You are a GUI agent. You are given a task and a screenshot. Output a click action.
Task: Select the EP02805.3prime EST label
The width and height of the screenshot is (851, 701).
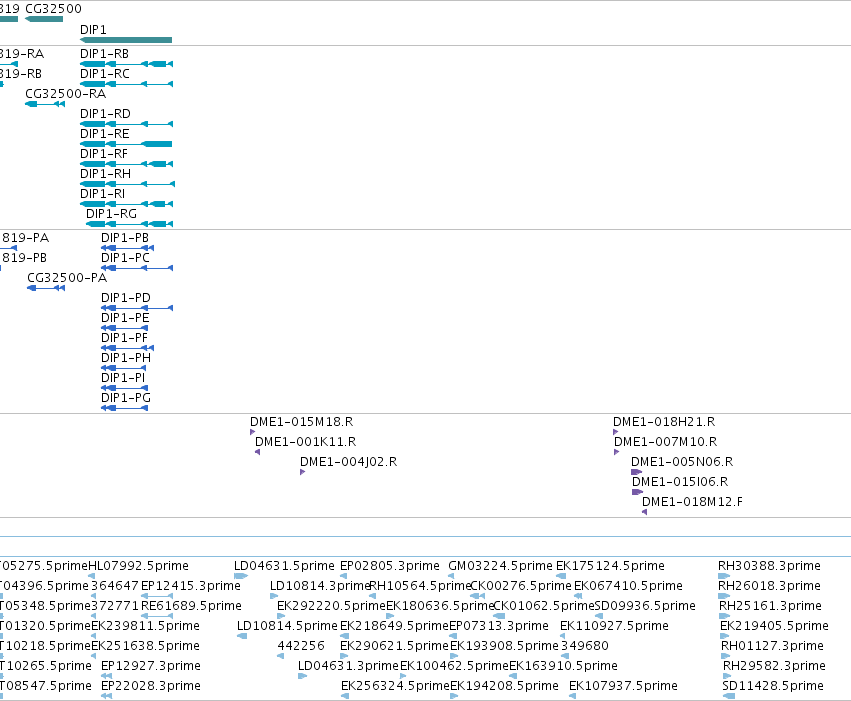click(390, 566)
